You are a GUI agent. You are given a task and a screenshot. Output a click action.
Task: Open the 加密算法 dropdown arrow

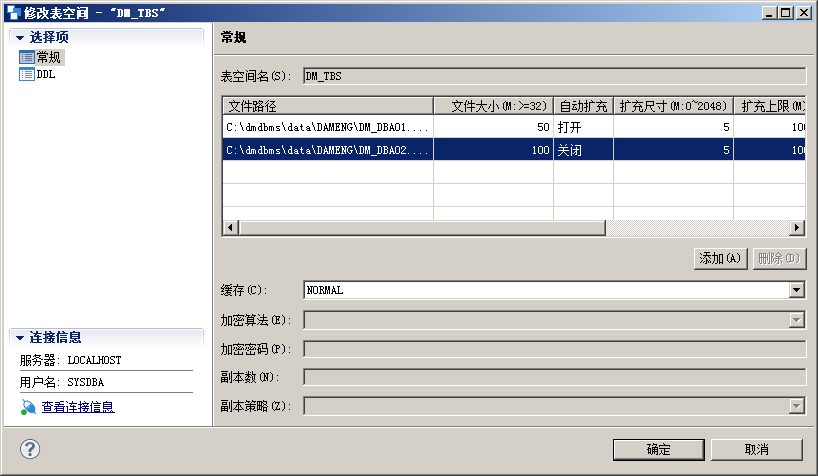pyautogui.click(x=797, y=319)
